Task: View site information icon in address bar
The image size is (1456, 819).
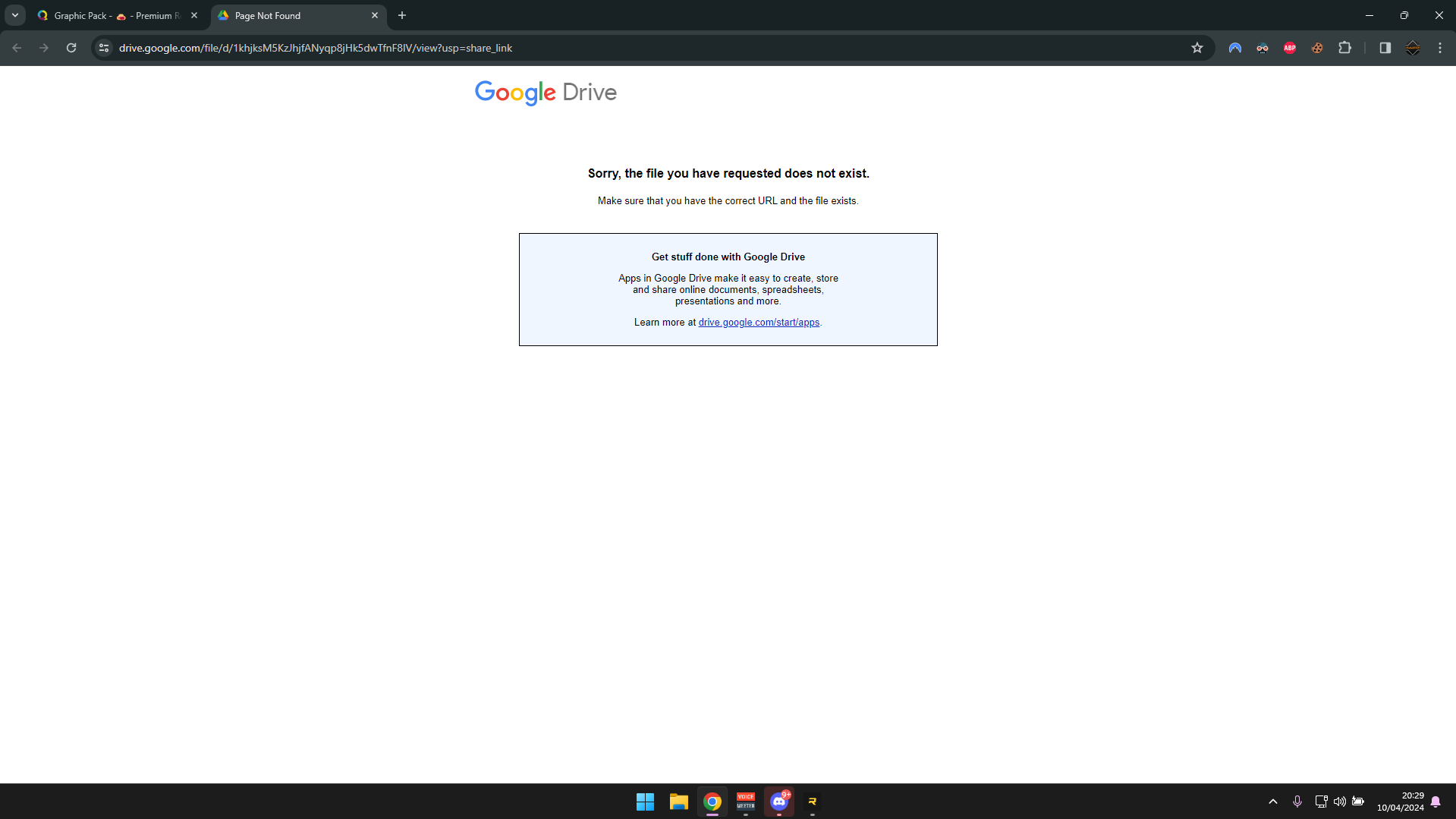Action: 104,48
